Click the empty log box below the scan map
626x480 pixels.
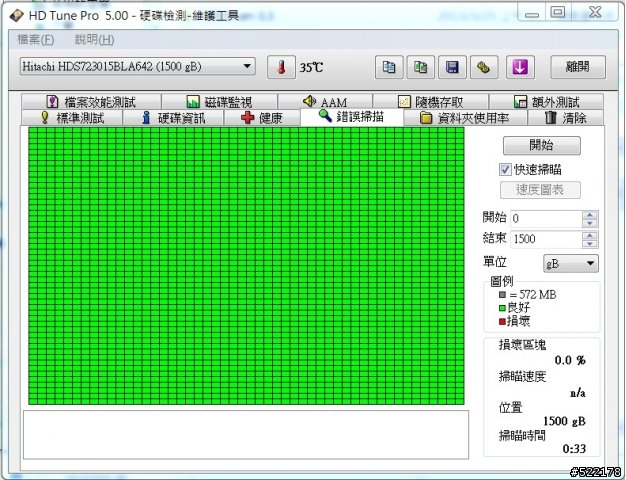pyautogui.click(x=246, y=434)
